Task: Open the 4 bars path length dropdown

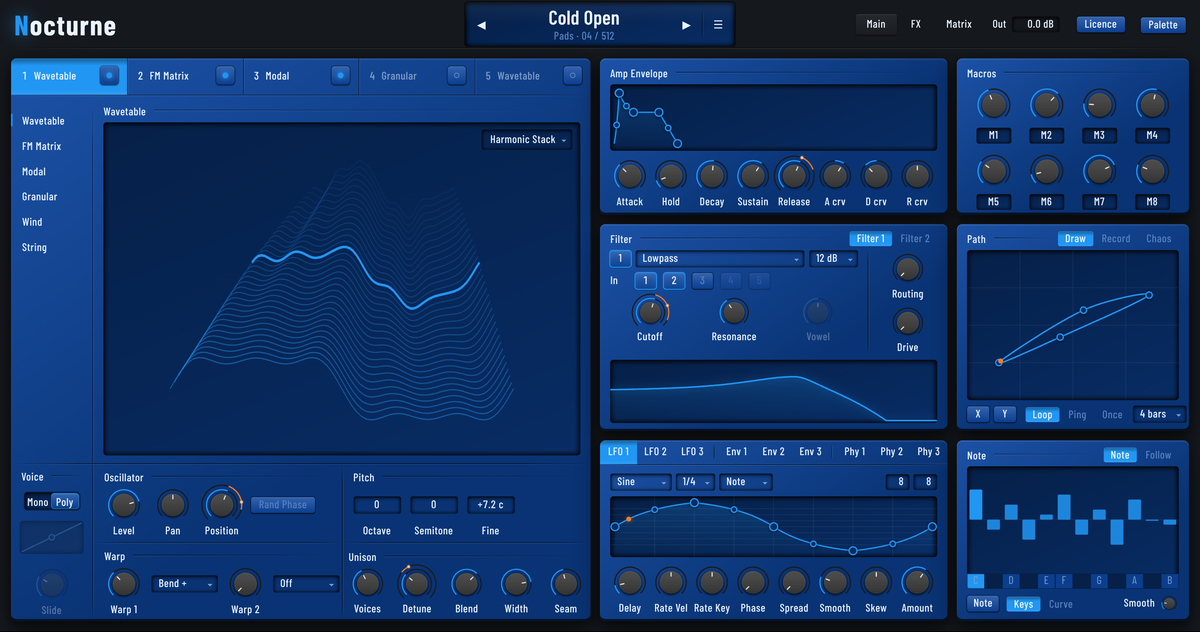Action: pyautogui.click(x=1159, y=414)
